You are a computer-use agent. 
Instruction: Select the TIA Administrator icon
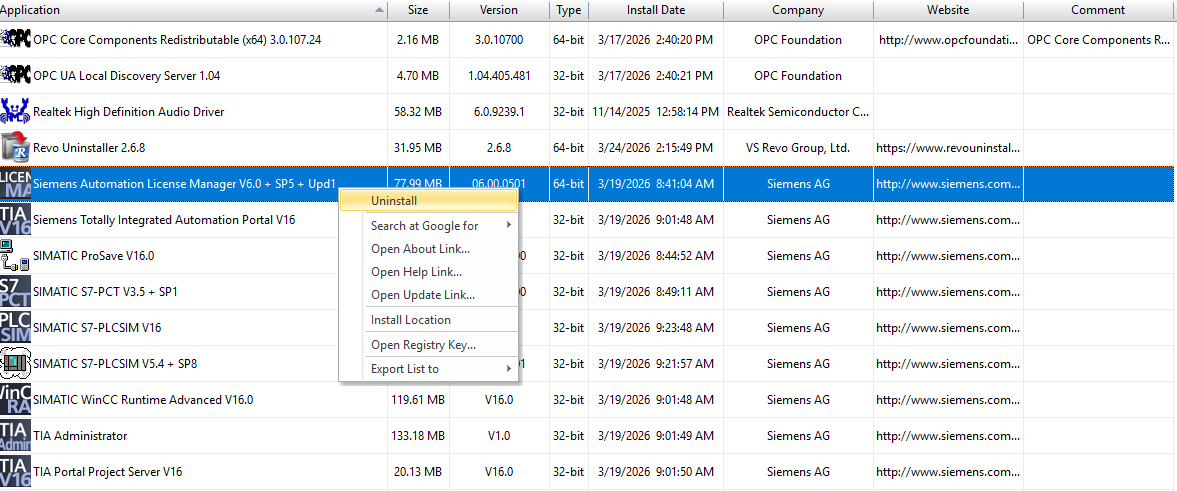(16, 436)
